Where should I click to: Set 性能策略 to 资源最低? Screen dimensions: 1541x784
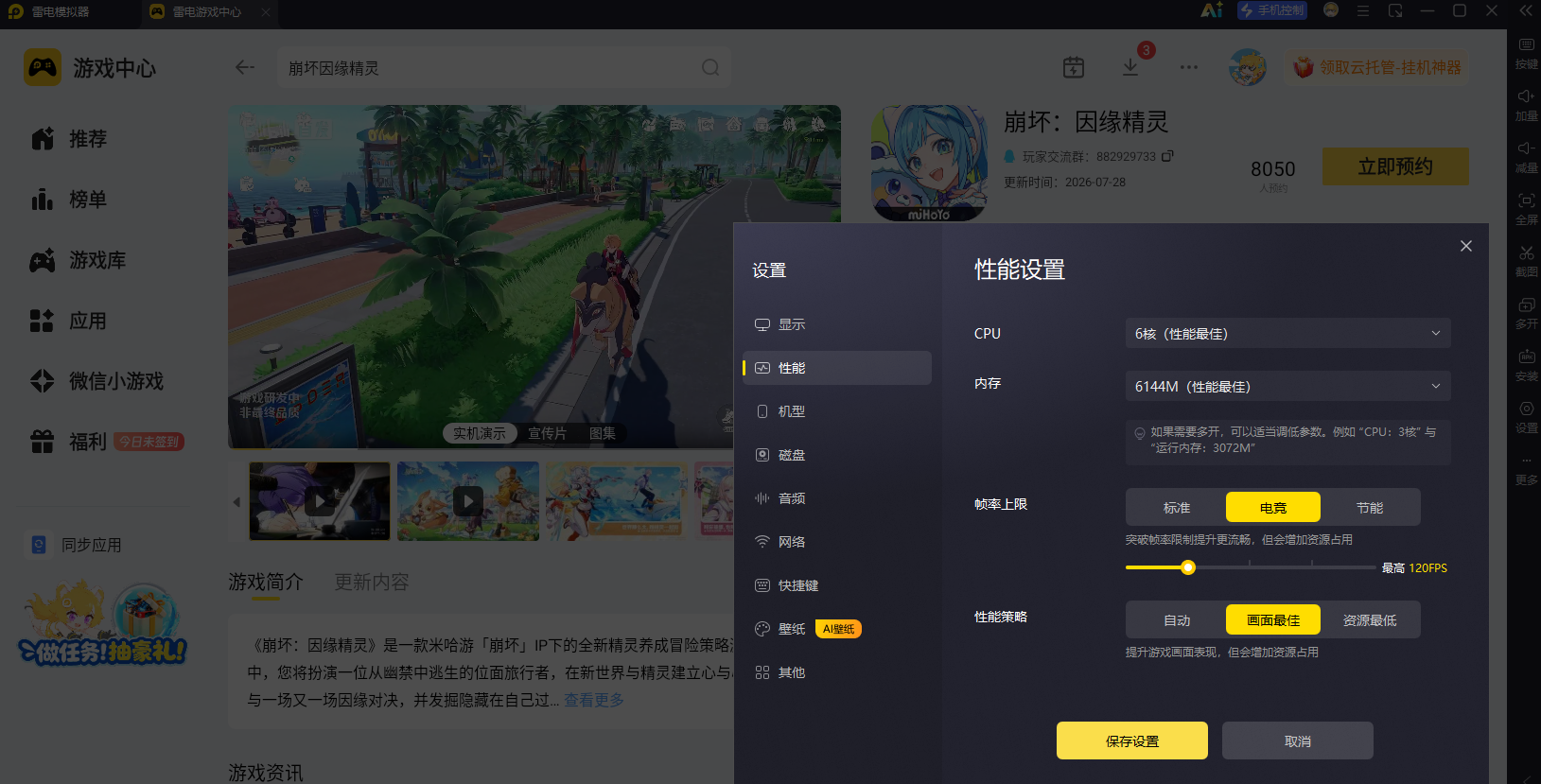pyautogui.click(x=1370, y=620)
